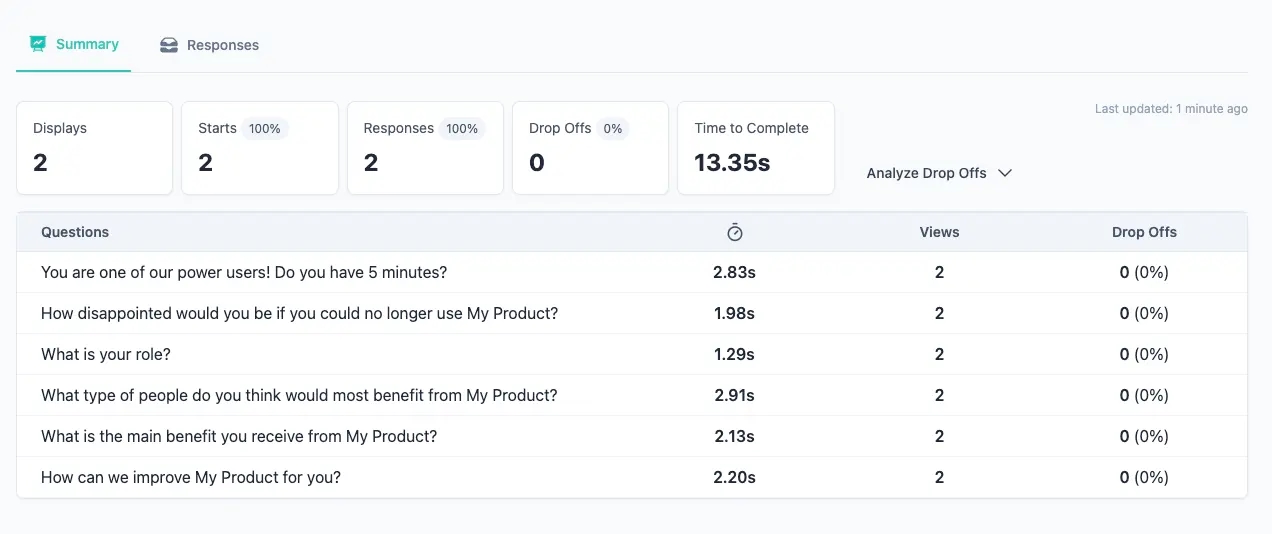This screenshot has height=534, width=1272.
Task: Click the 13.35s time value
Action: click(732, 163)
